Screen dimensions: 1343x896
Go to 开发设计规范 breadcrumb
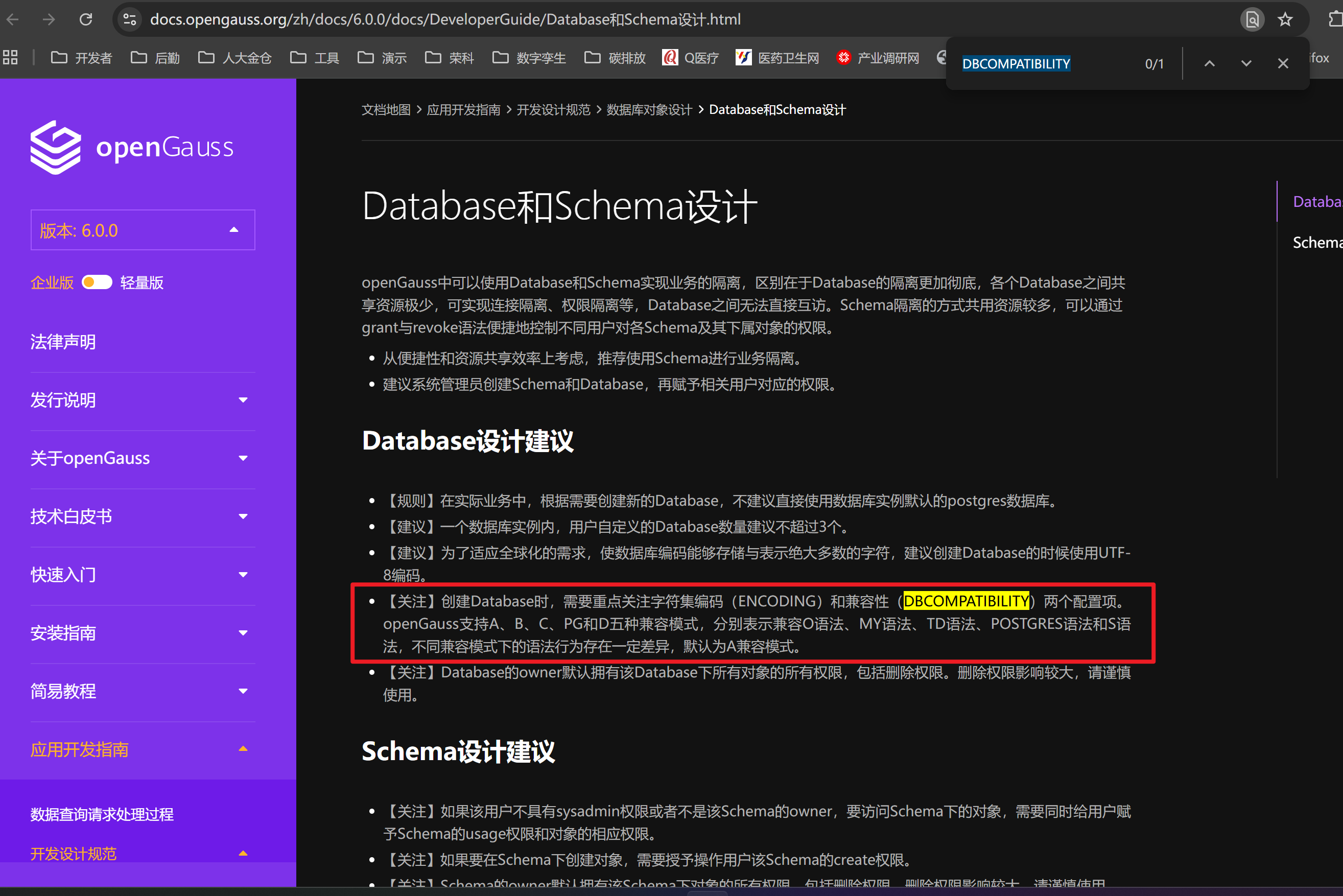coord(553,110)
